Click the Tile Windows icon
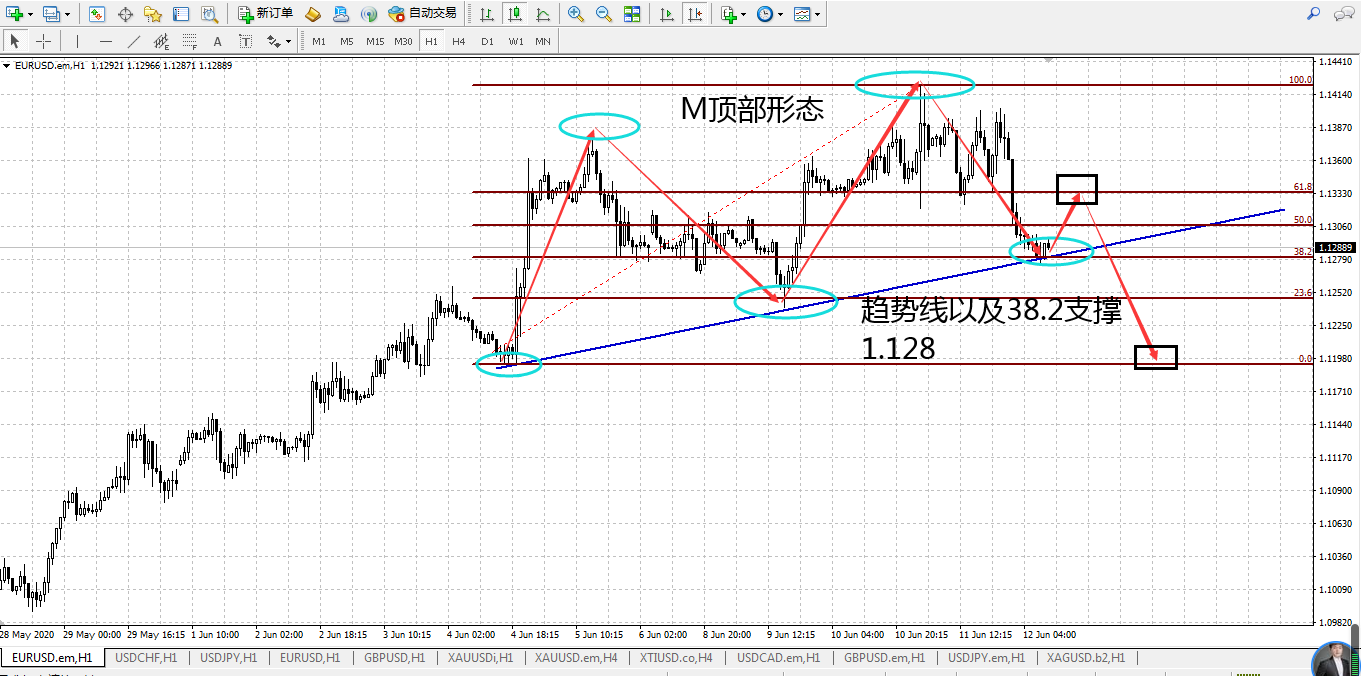The width and height of the screenshot is (1361, 676). click(632, 14)
